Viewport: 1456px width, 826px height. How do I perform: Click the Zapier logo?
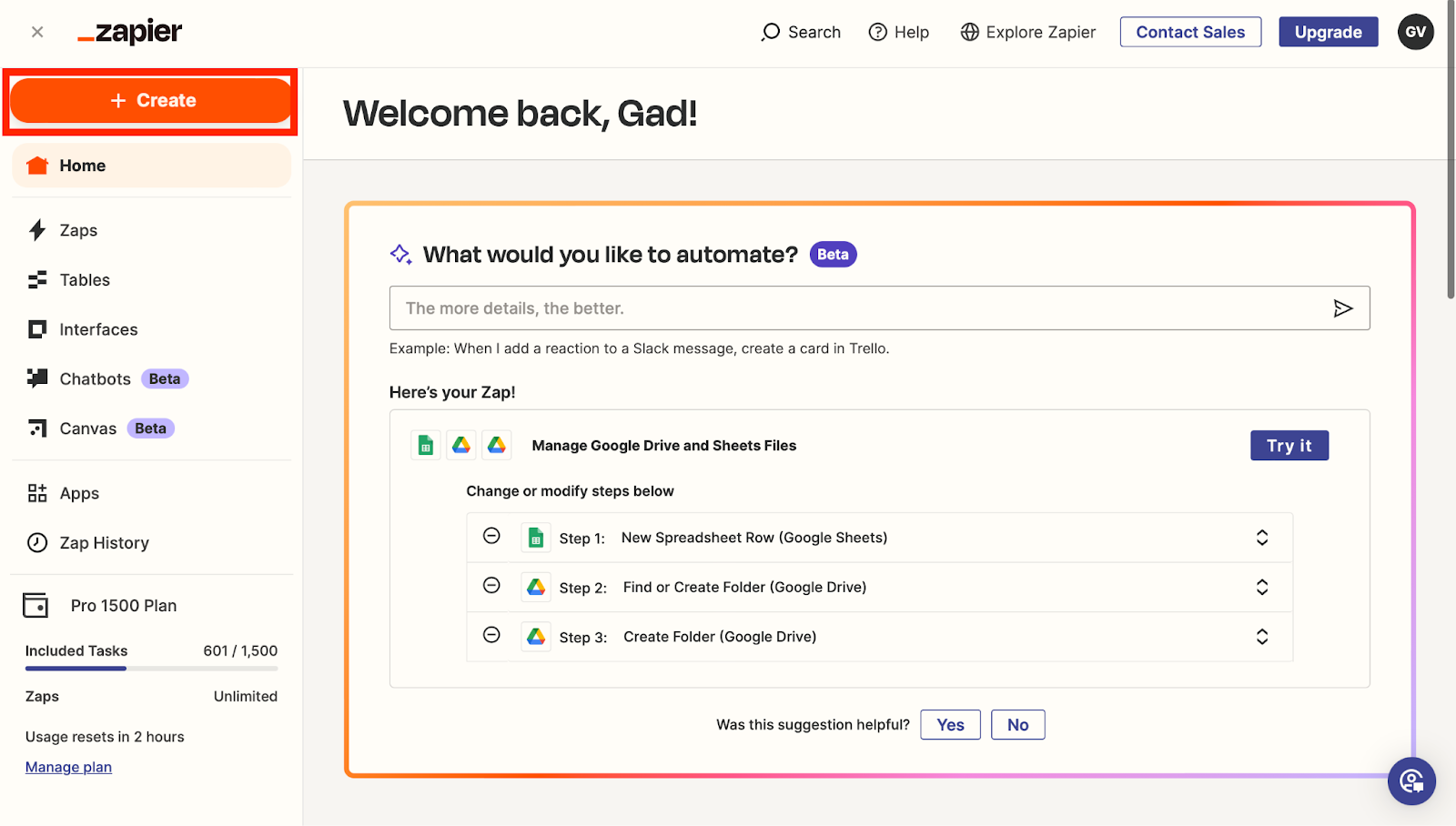(x=130, y=32)
